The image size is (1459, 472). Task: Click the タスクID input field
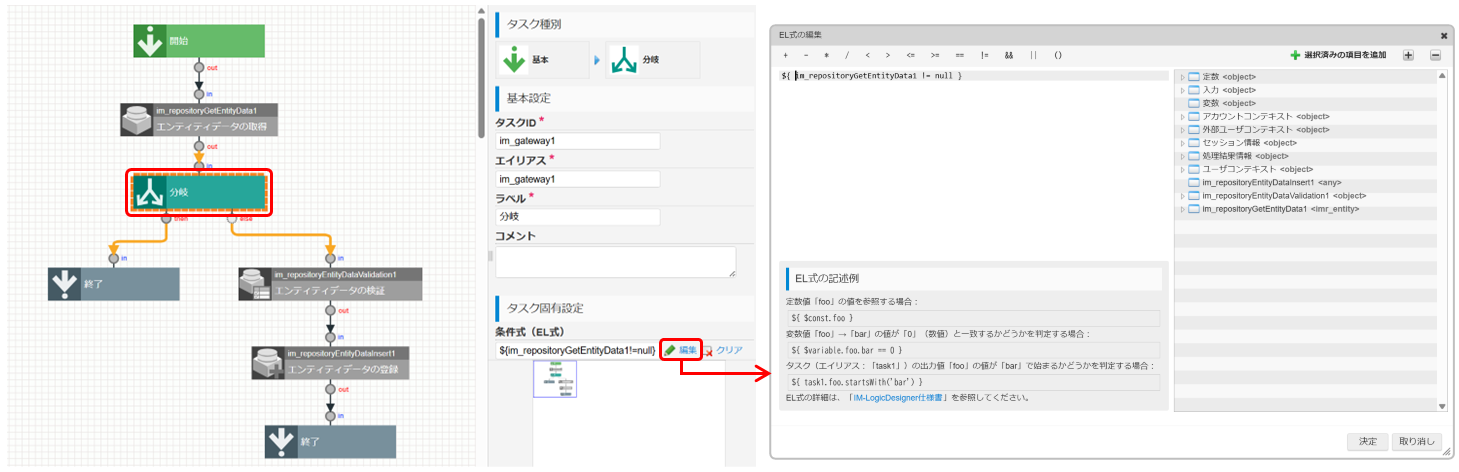click(578, 142)
